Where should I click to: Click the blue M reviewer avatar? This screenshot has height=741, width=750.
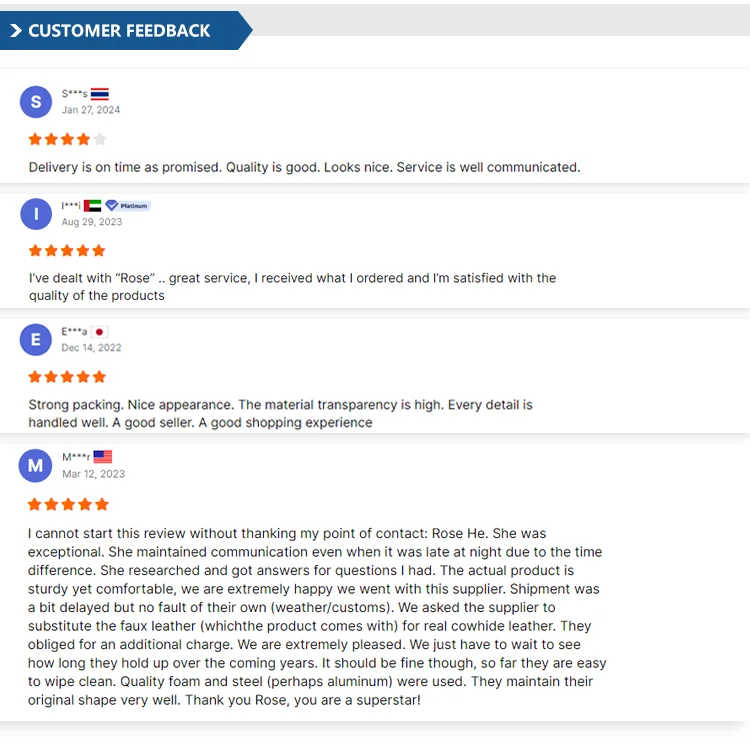point(36,465)
